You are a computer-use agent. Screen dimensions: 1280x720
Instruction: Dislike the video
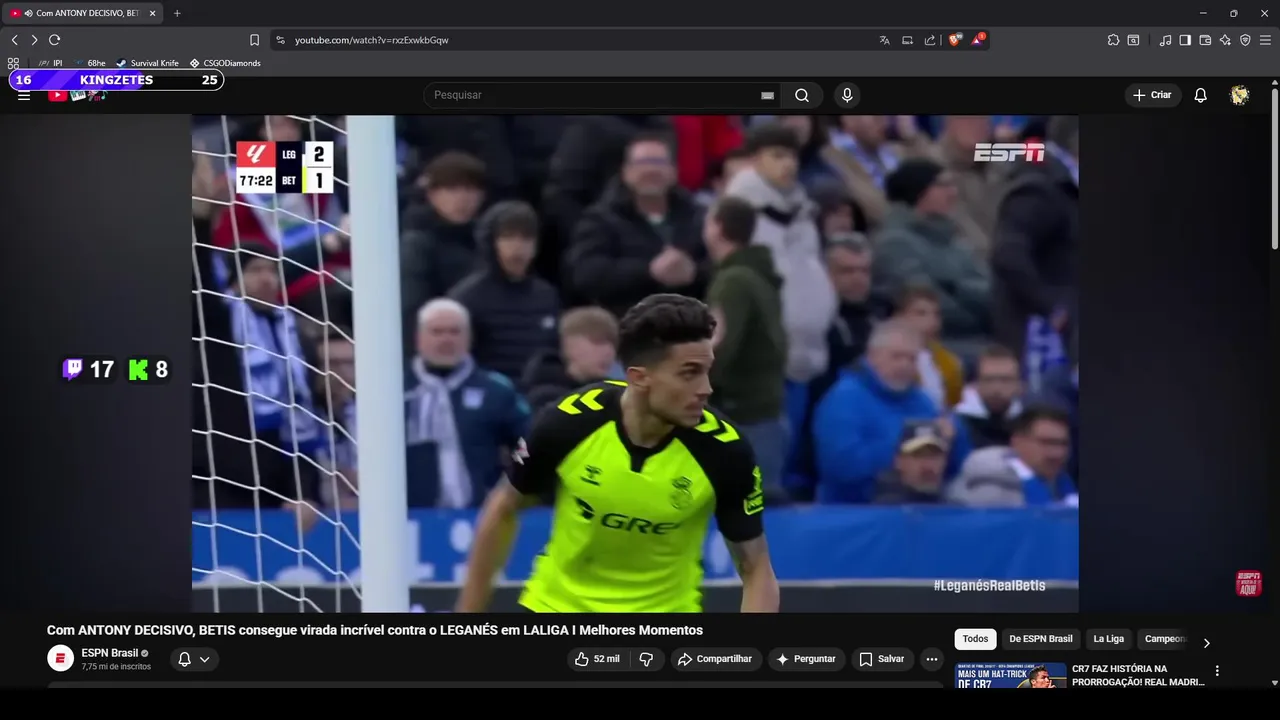[646, 659]
